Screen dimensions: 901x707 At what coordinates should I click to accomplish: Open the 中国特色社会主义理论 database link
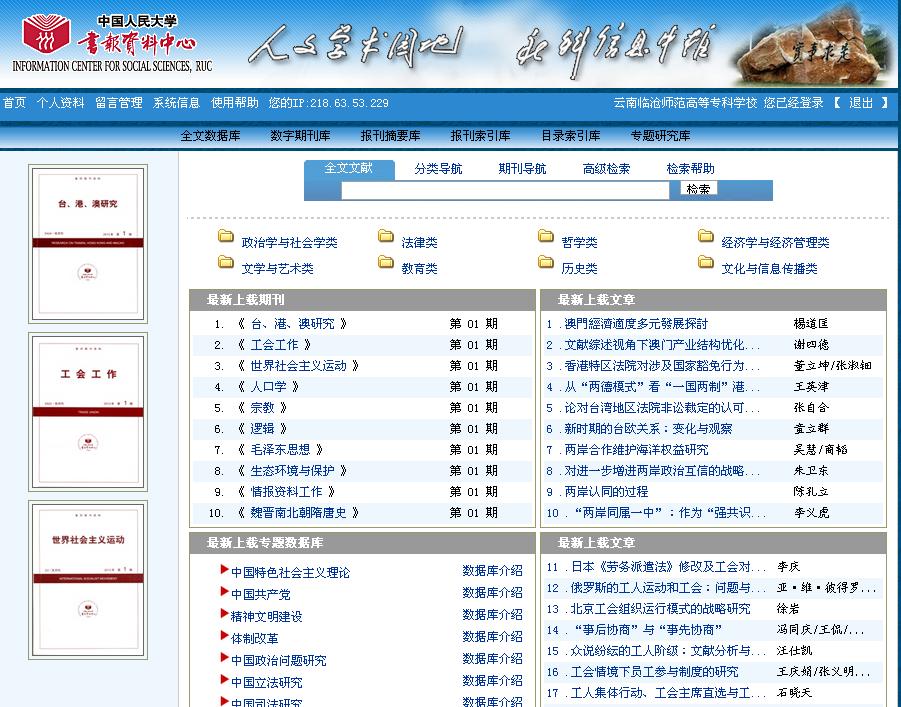[290, 573]
